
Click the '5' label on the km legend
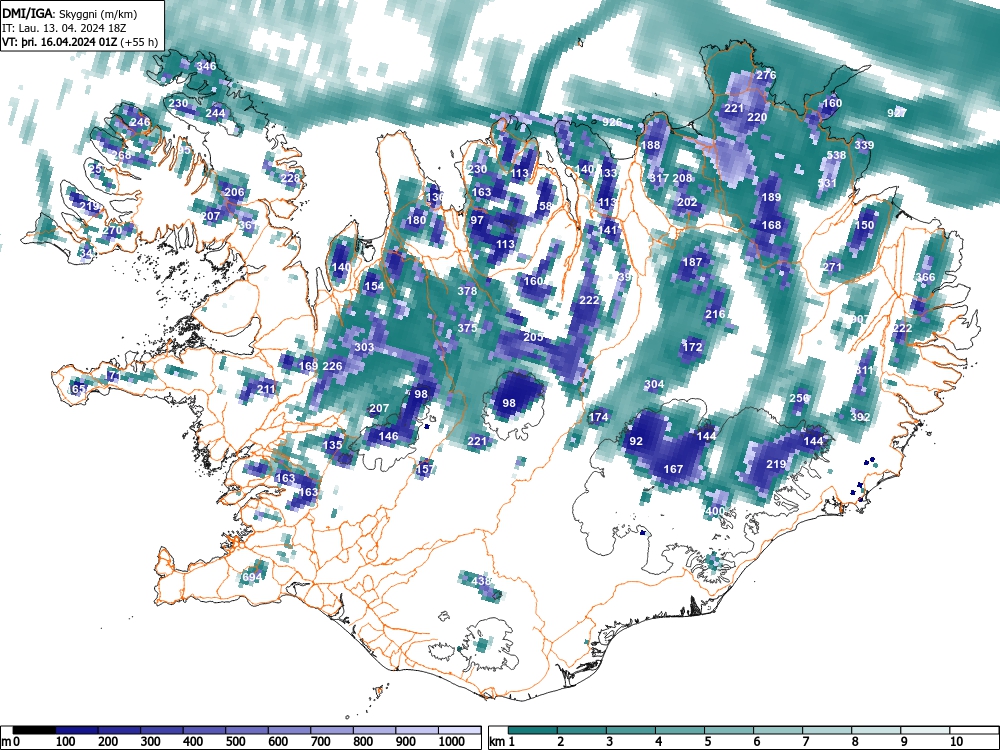708,742
